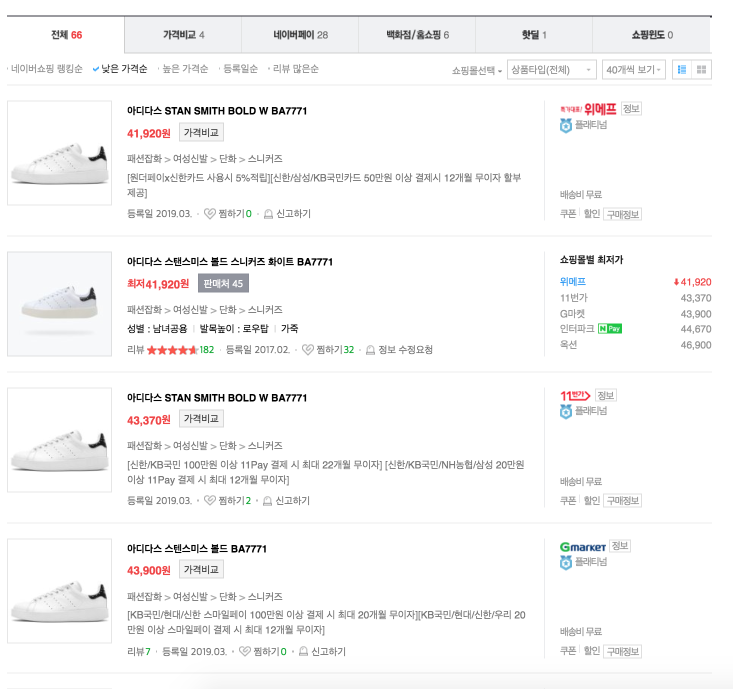Switch to the 가격비교 tab
Image resolution: width=733 pixels, height=689 pixels.
coord(184,35)
